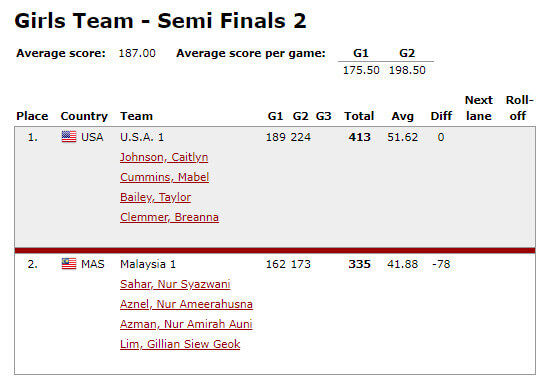Click the USA flag icon
Viewport: 544px width, 383px height.
(x=69, y=137)
